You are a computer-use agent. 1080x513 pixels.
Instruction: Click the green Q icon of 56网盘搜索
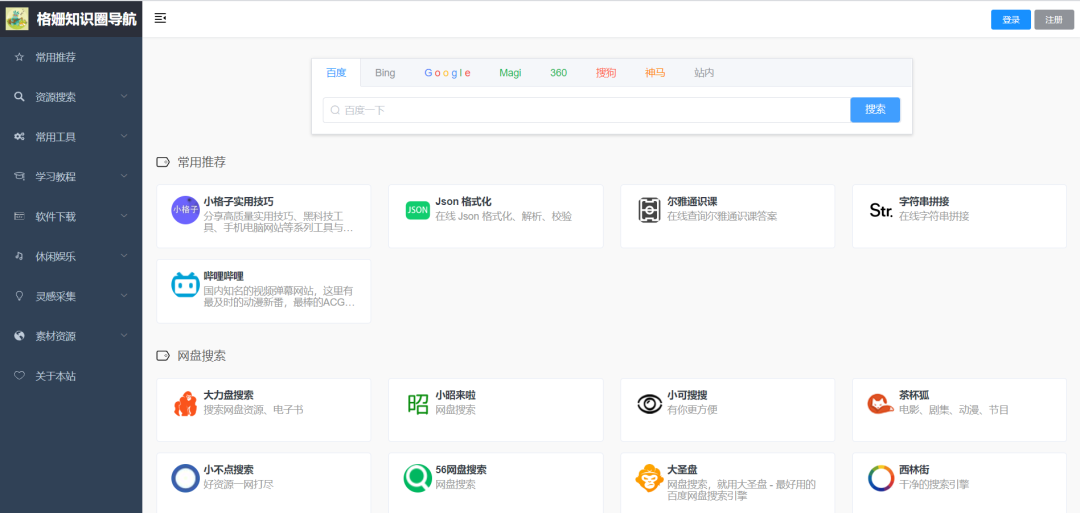click(x=417, y=479)
